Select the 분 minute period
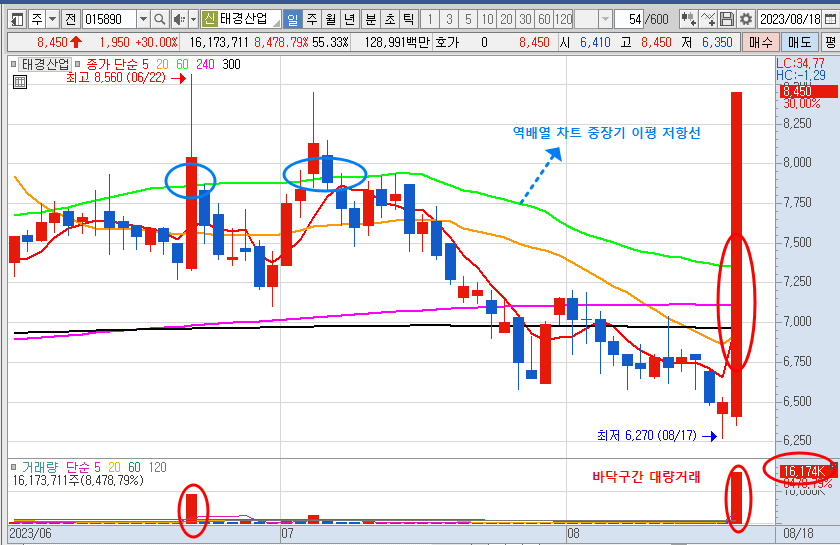The image size is (840, 545). 371,20
